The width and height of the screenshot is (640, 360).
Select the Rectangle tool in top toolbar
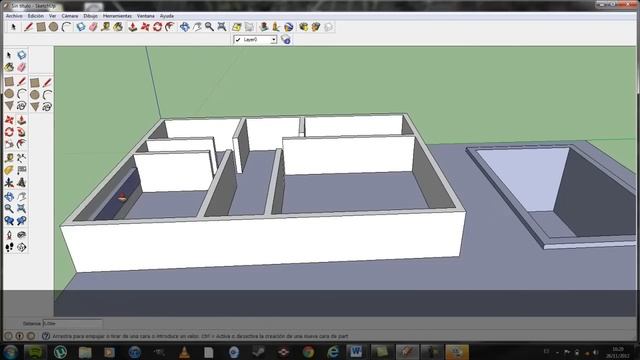point(41,27)
